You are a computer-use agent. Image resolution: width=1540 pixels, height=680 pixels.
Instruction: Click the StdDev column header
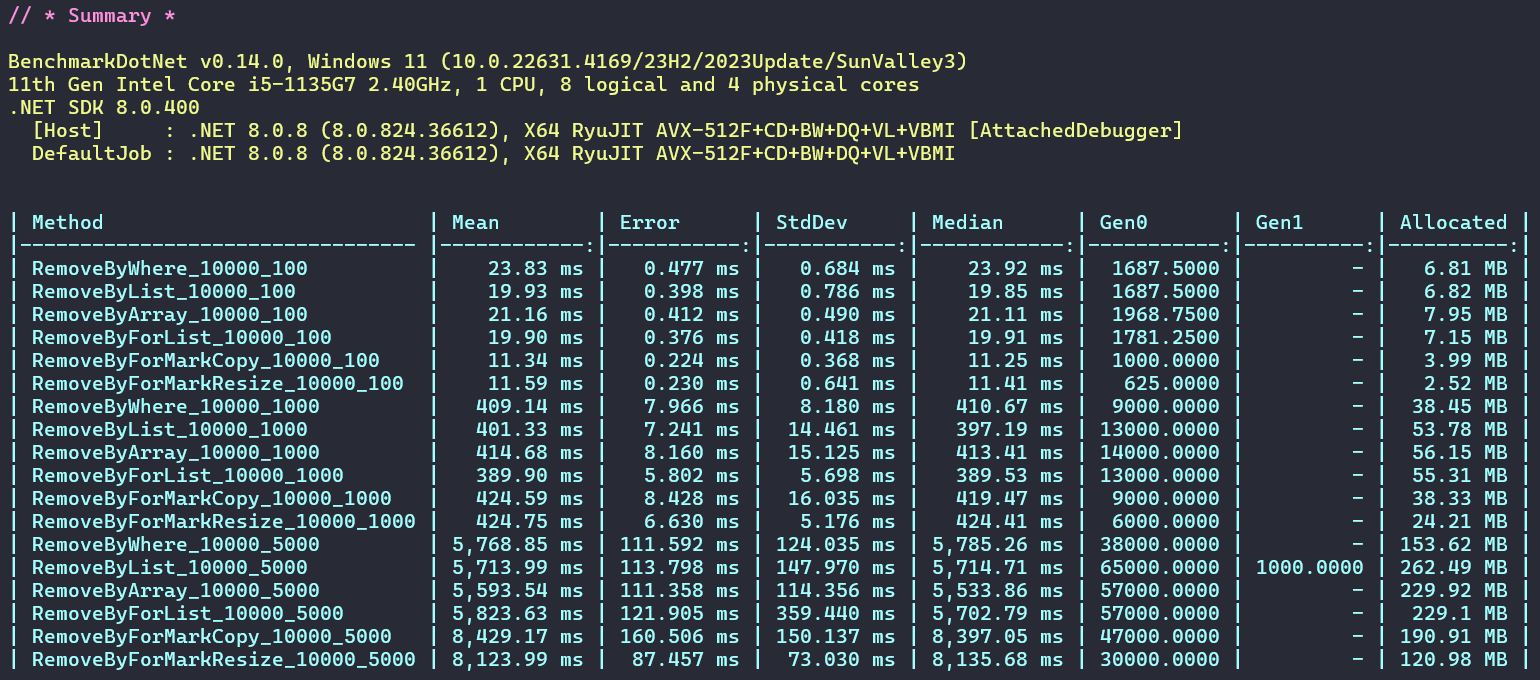coord(805,222)
